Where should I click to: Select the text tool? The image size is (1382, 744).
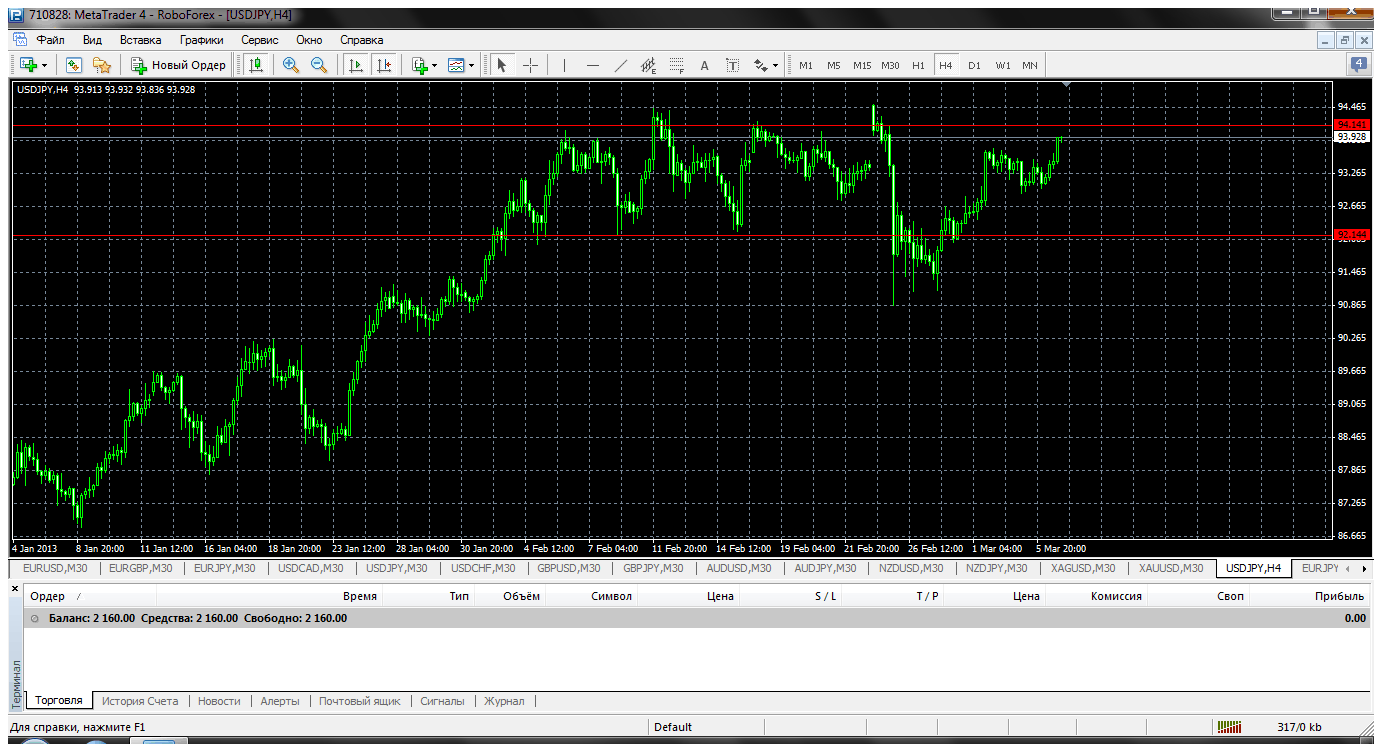(704, 65)
